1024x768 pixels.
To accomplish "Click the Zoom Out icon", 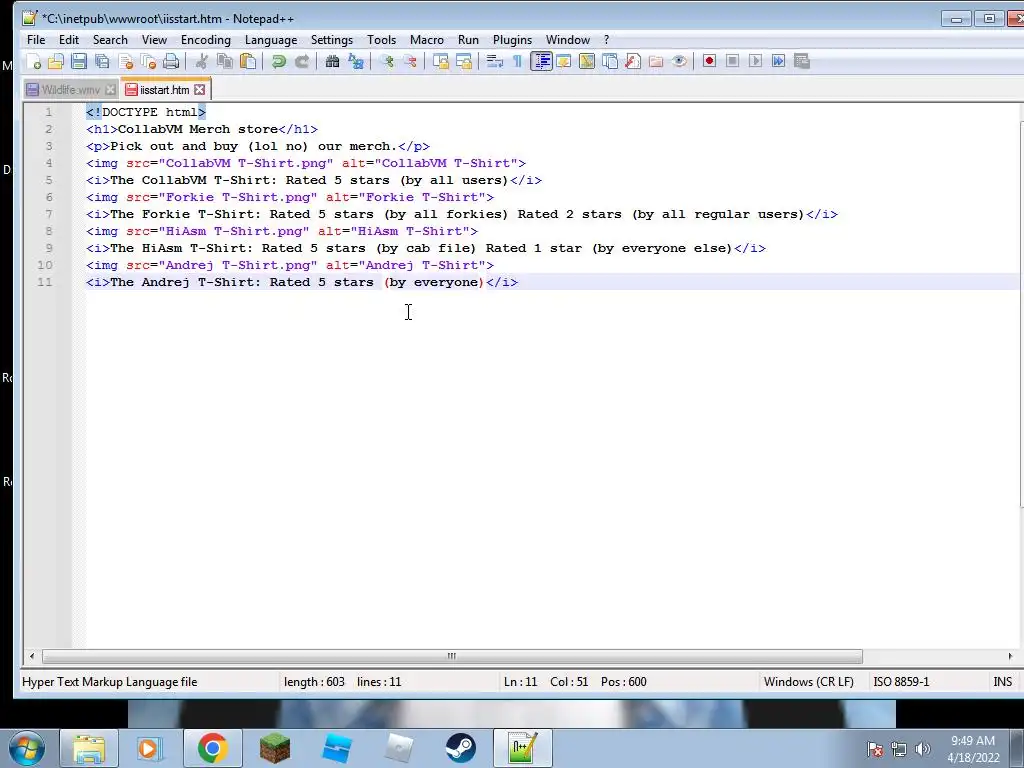I will pos(410,61).
